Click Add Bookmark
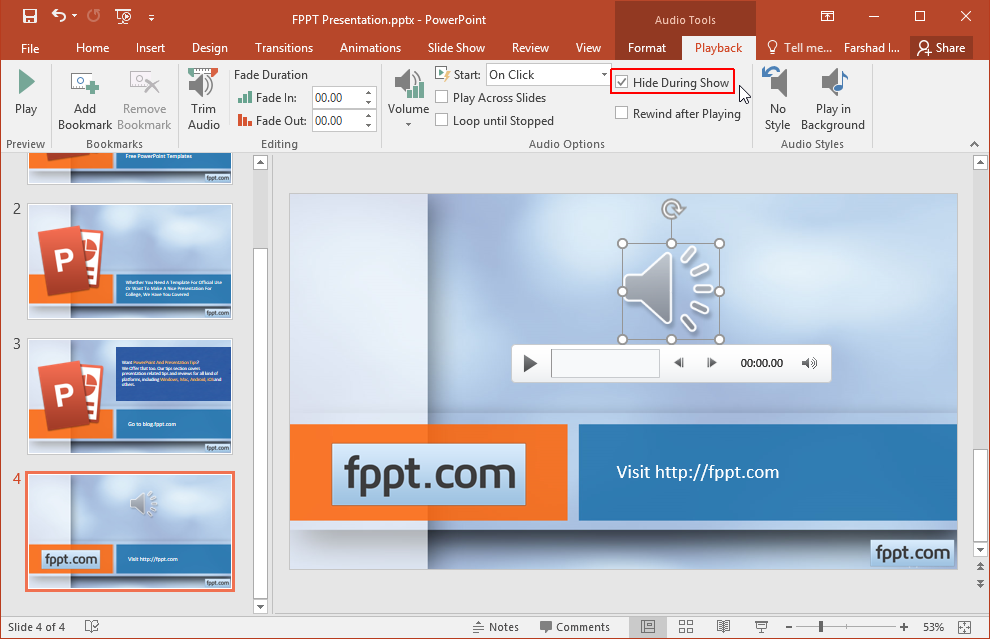Screen dimensions: 990x639 (85, 100)
